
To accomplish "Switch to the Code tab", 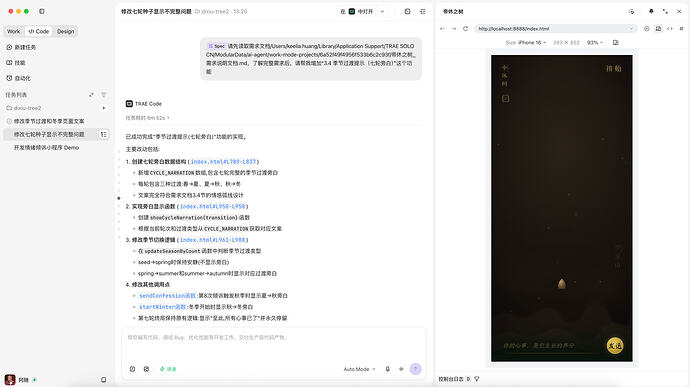I will 39,31.
